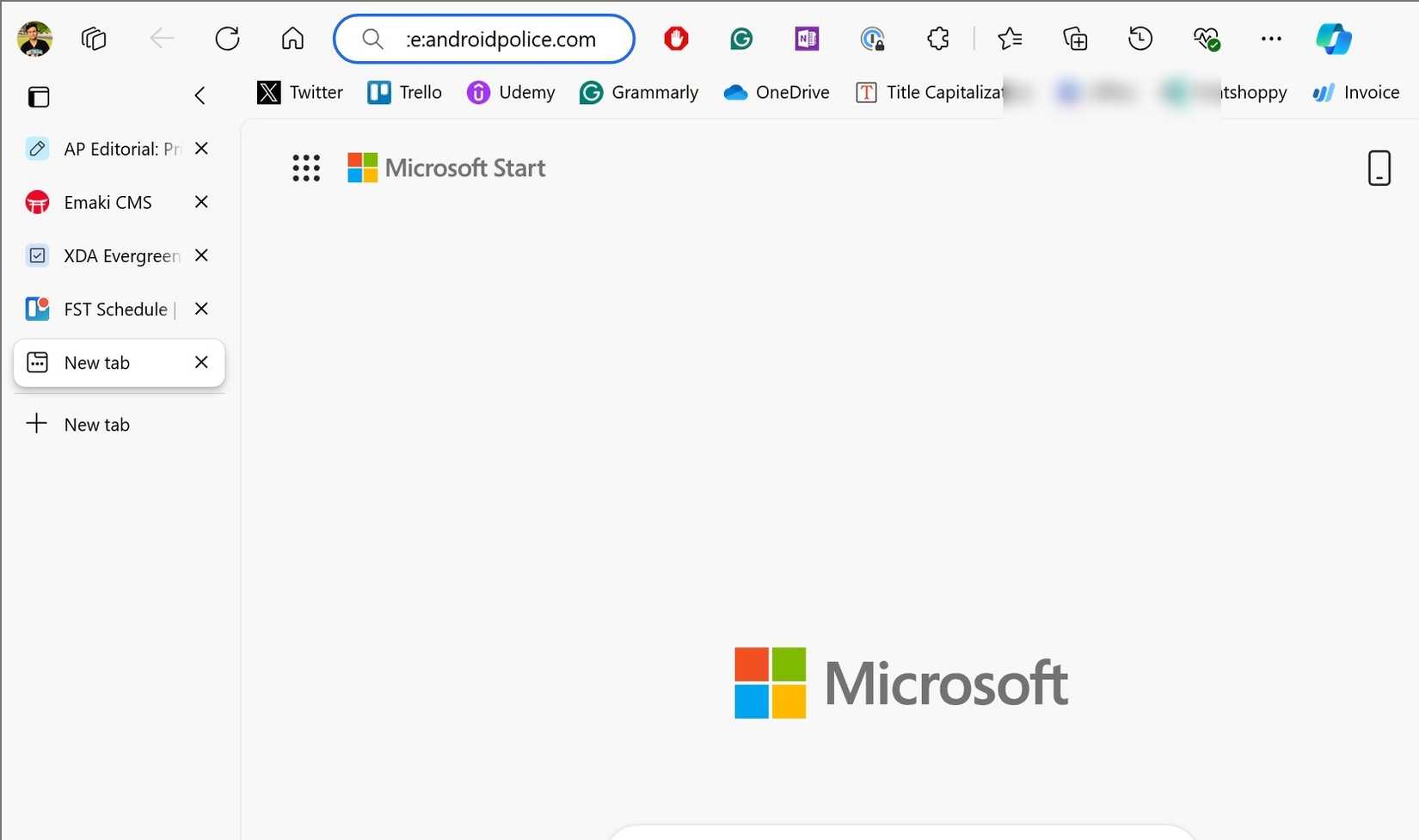
Task: Click the Grammarly extension icon in toolbar
Action: click(741, 39)
